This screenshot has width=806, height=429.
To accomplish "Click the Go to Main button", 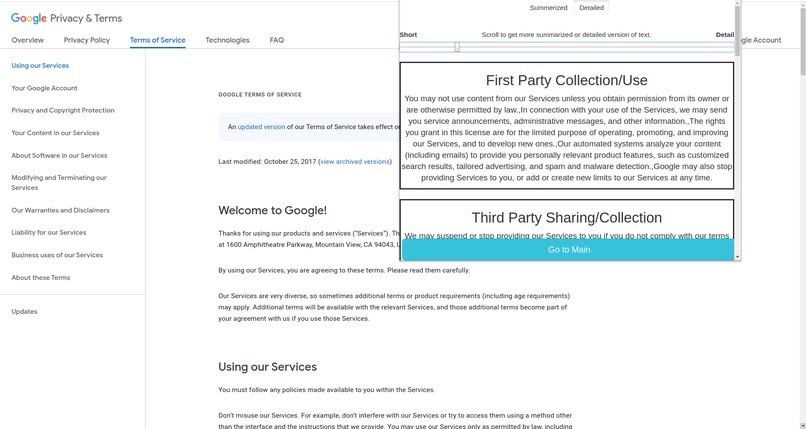I will (x=568, y=250).
